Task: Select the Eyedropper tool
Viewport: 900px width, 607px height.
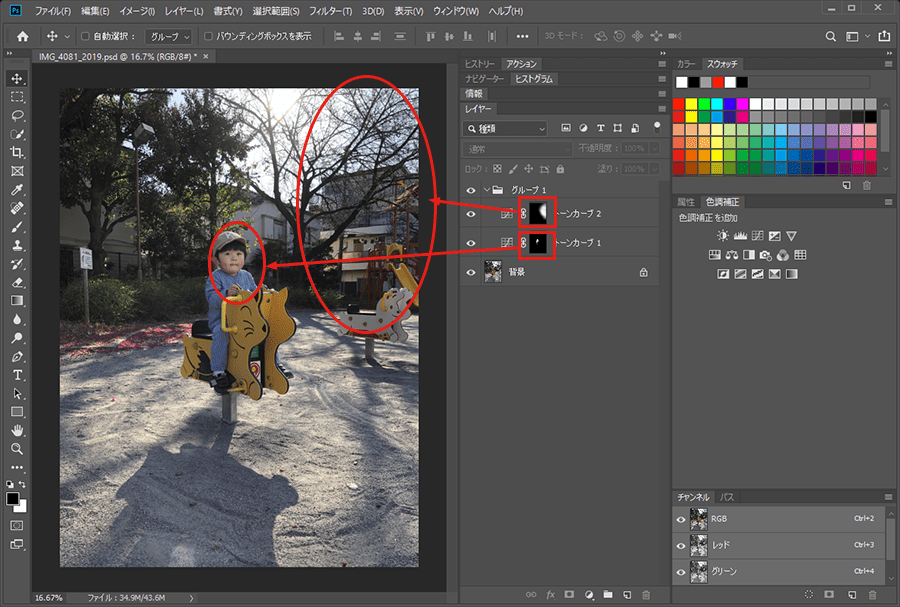Action: pyautogui.click(x=17, y=190)
